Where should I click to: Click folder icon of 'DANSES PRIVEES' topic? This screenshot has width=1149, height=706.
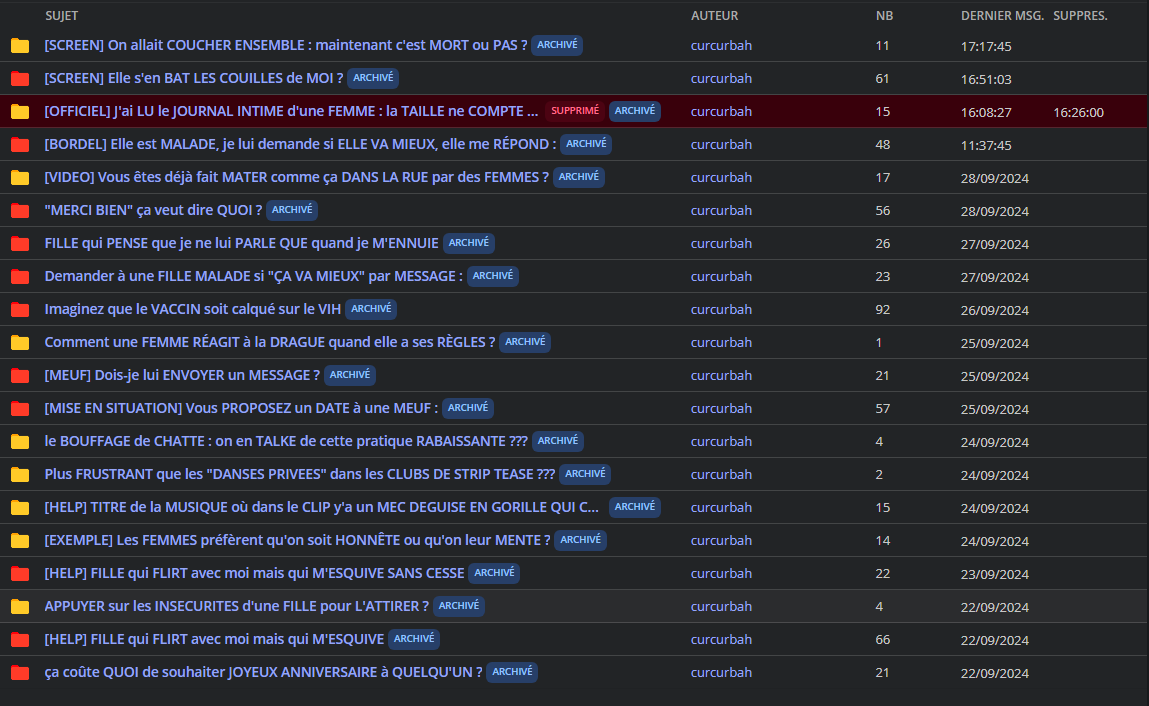pyautogui.click(x=20, y=474)
